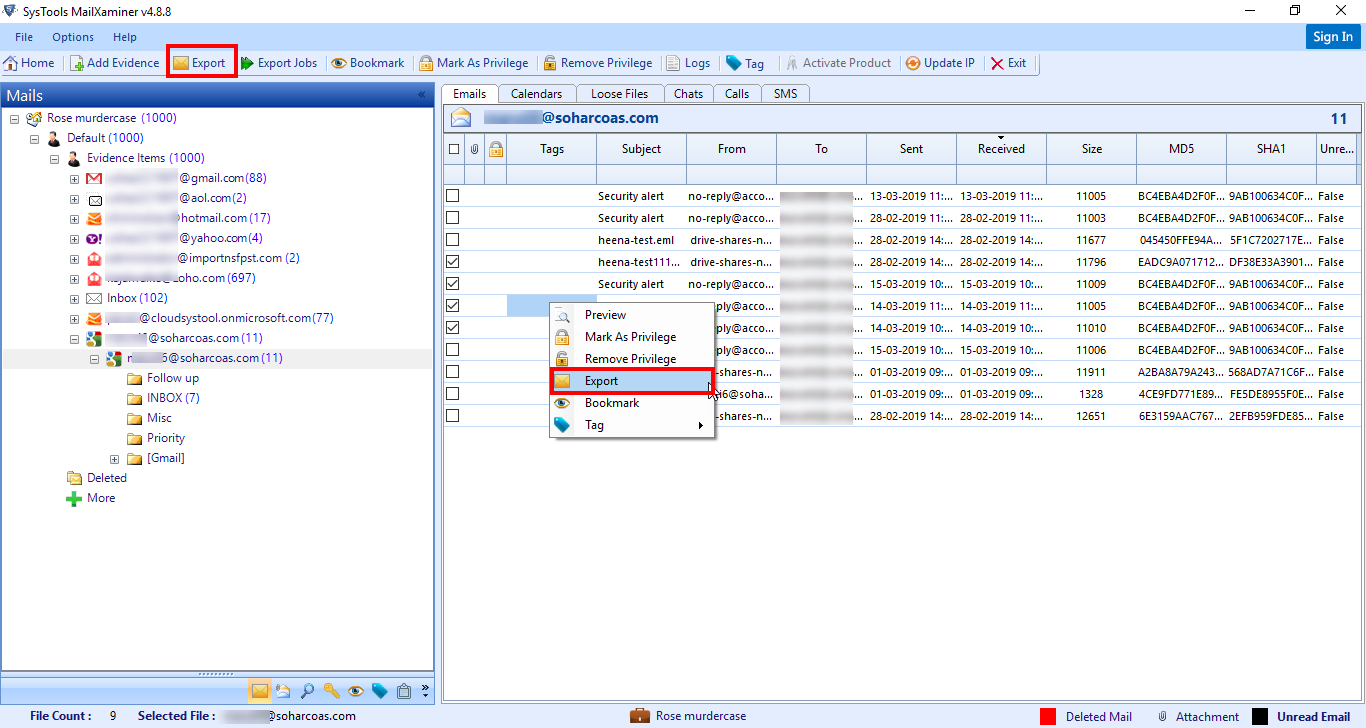Switch to the Calendars tab
Screen dimensions: 1366x728
click(x=536, y=94)
